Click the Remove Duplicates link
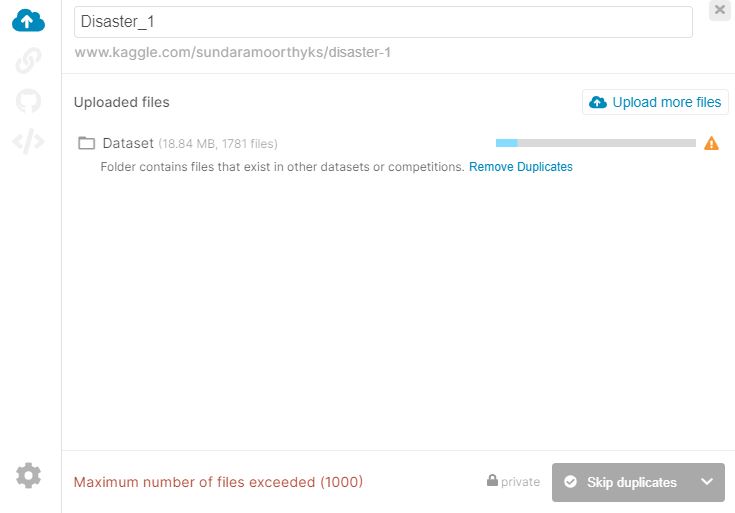This screenshot has height=513, width=735. pos(520,167)
